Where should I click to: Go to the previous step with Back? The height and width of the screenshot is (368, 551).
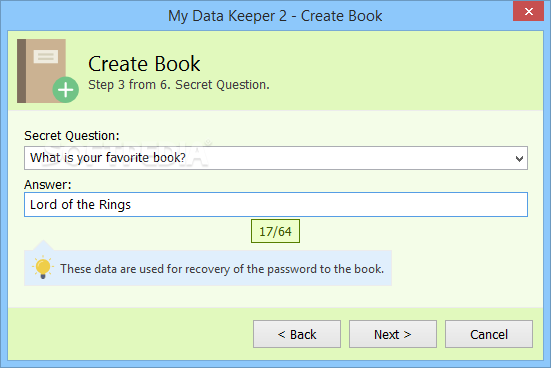point(297,334)
